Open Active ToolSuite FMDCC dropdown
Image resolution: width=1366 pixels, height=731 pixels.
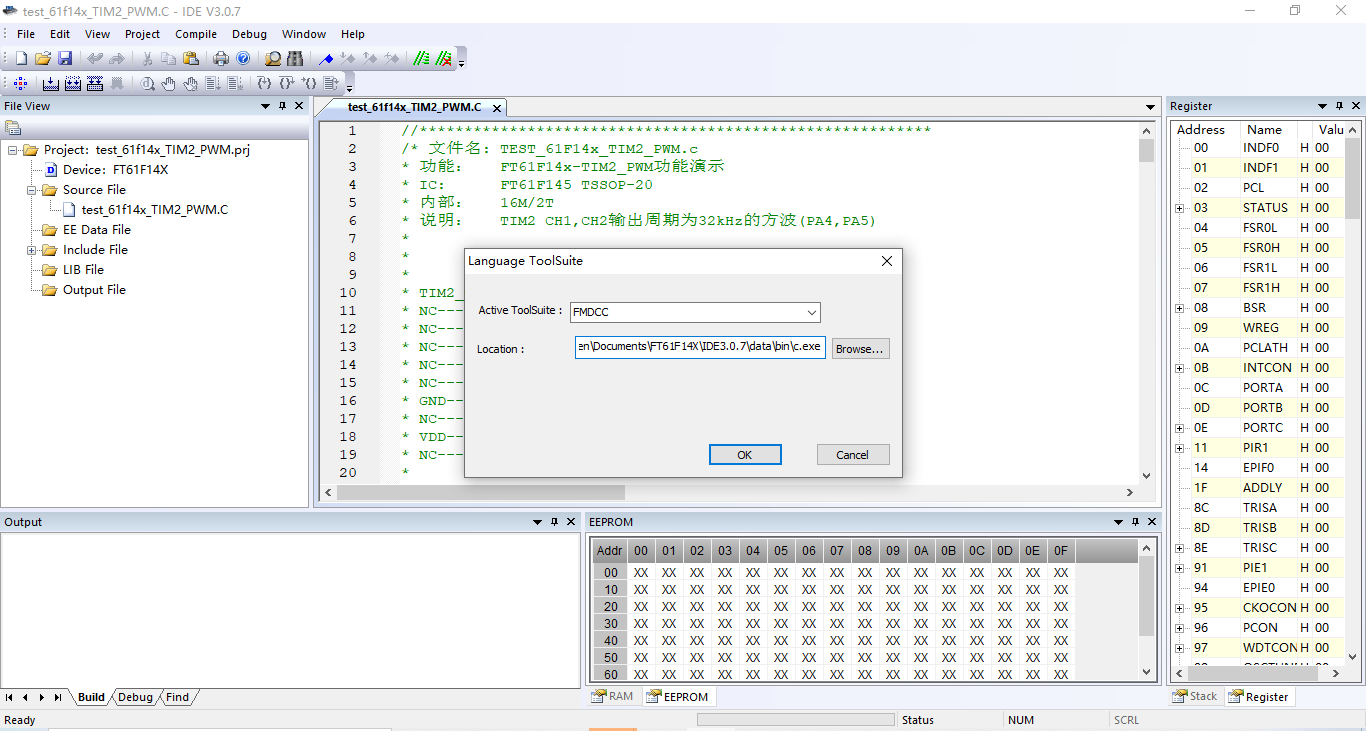pos(812,312)
